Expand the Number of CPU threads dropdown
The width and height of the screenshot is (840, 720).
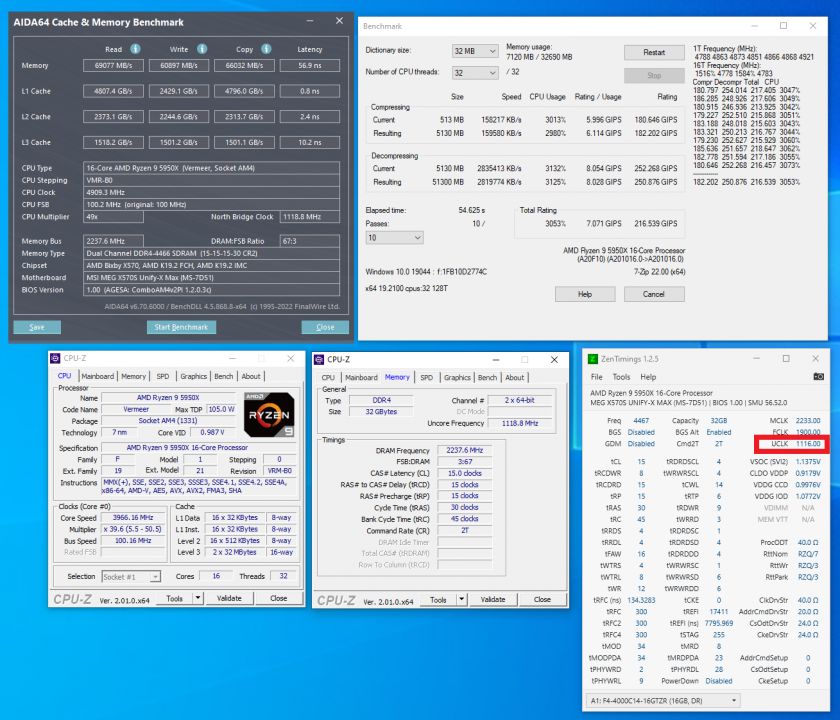click(x=474, y=73)
